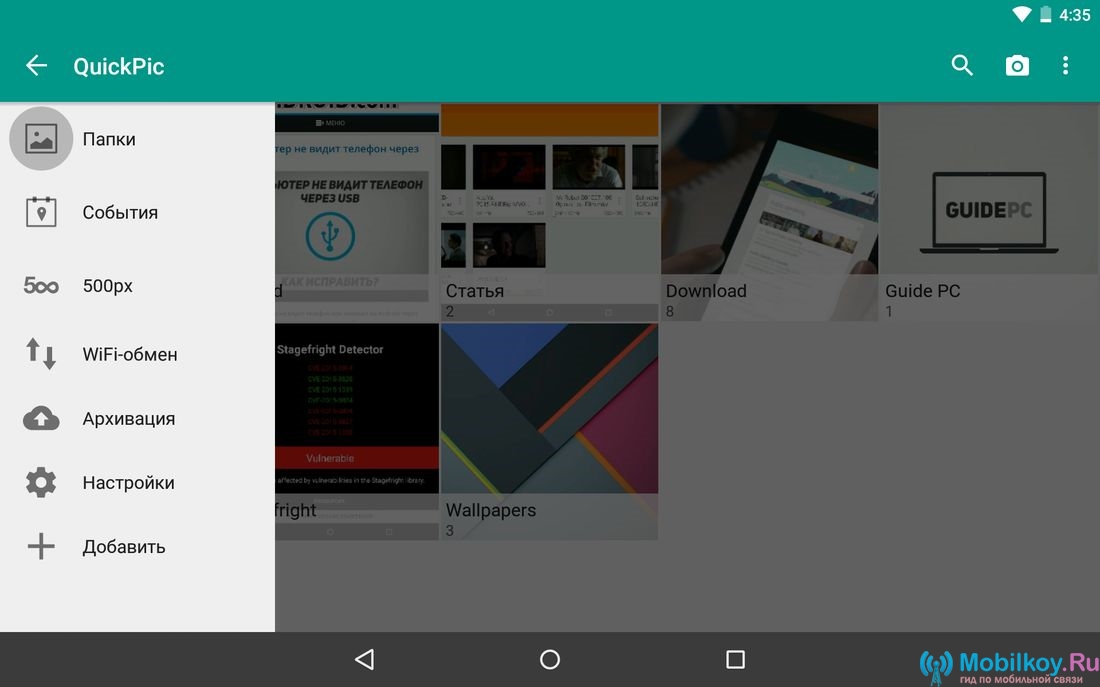Click the Download folder name
This screenshot has width=1100, height=687.
click(706, 291)
